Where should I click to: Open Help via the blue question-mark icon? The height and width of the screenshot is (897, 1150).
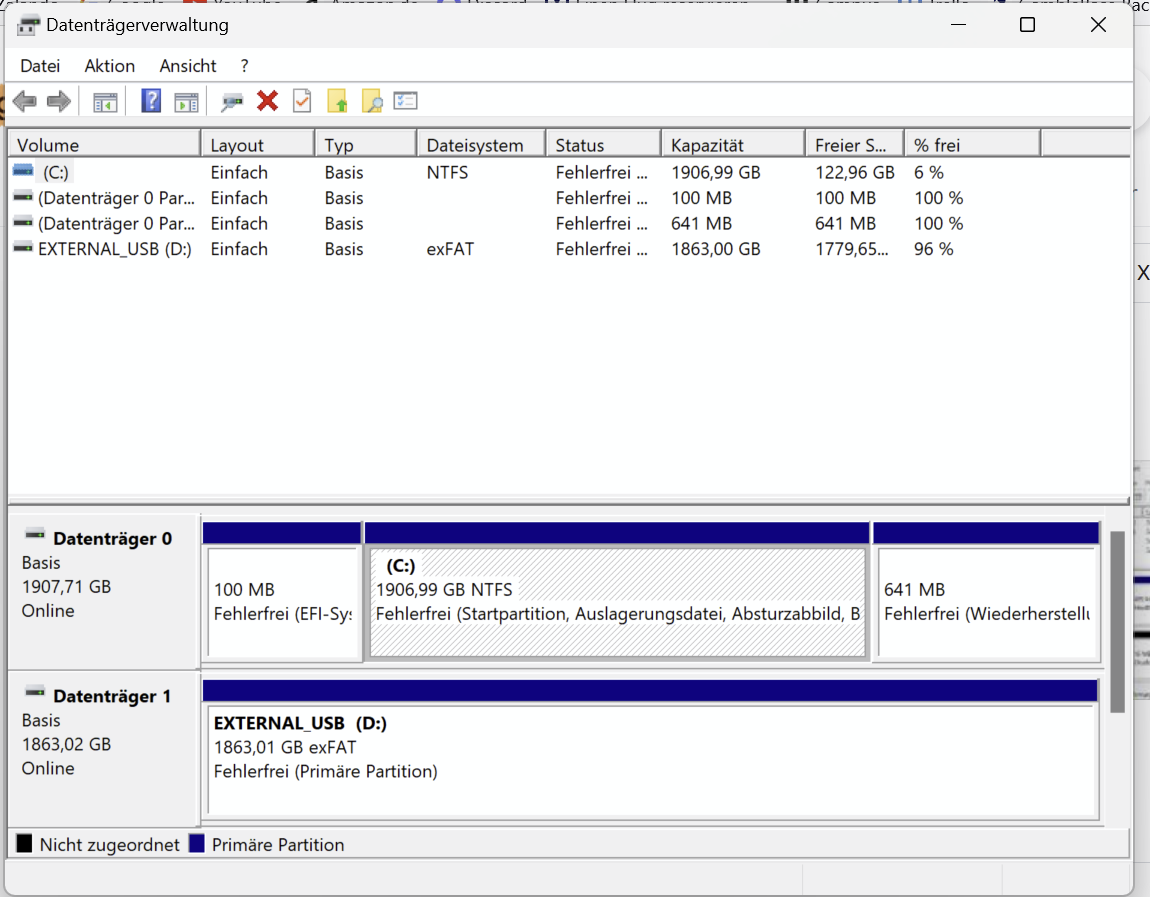pyautogui.click(x=151, y=100)
